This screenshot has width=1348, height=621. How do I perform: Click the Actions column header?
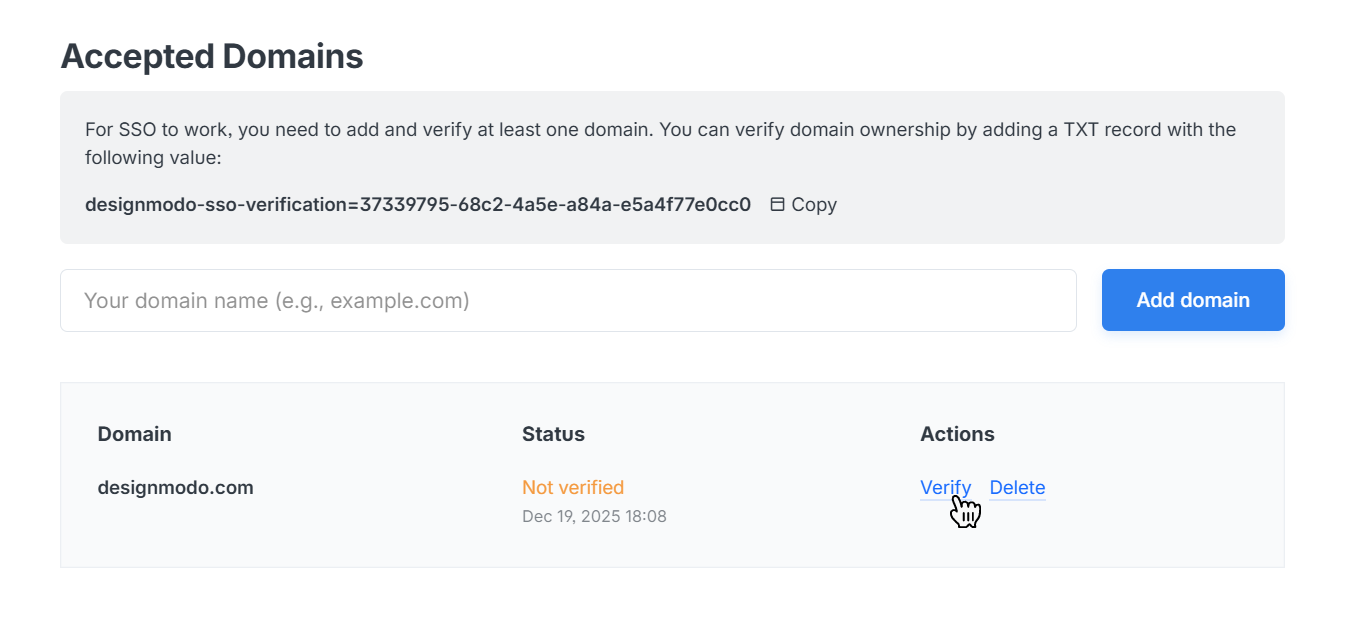click(957, 434)
